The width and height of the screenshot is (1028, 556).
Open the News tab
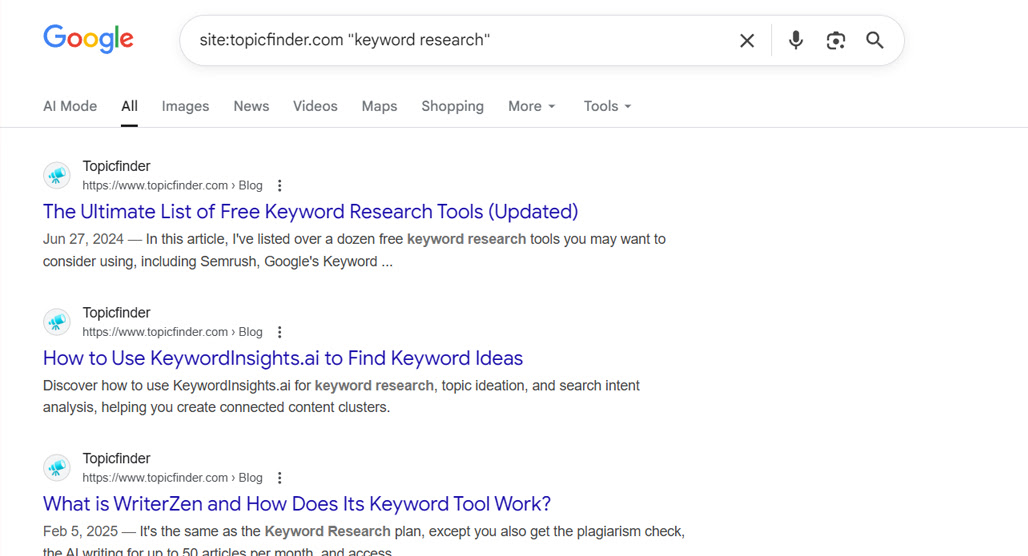coord(251,106)
